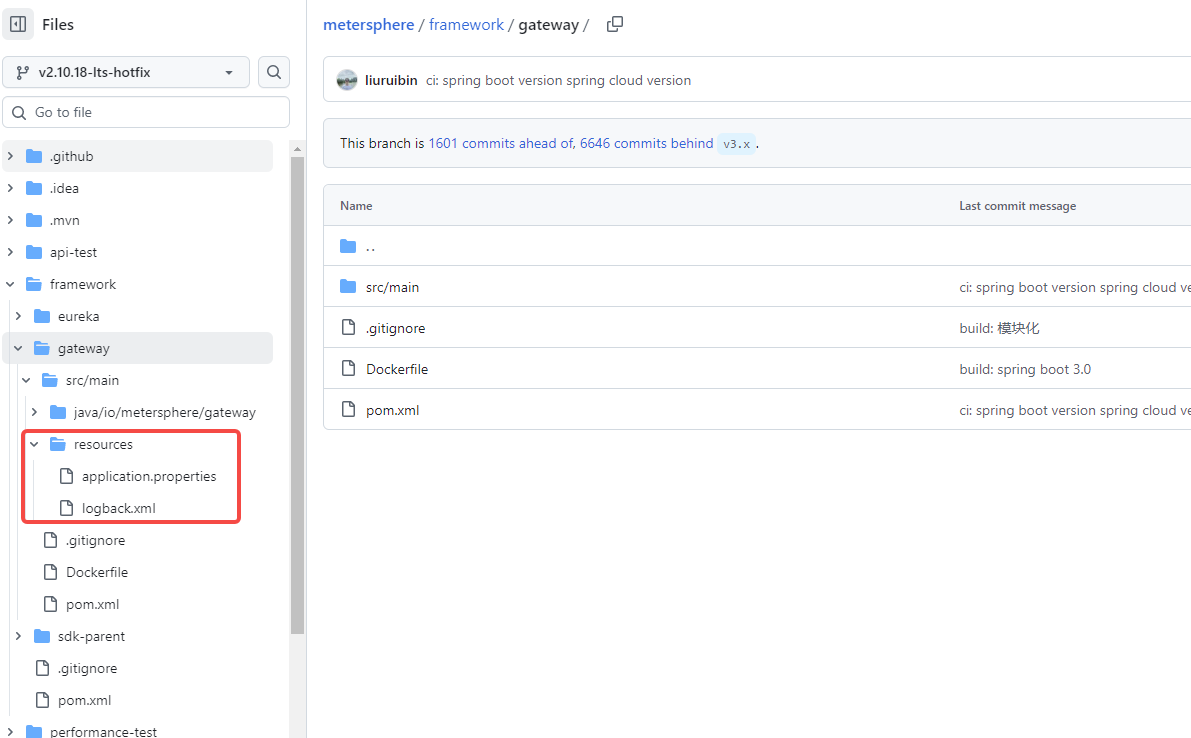Open java/io/metersphere/gateway in file tree
Image resolution: width=1191 pixels, height=738 pixels.
(164, 412)
